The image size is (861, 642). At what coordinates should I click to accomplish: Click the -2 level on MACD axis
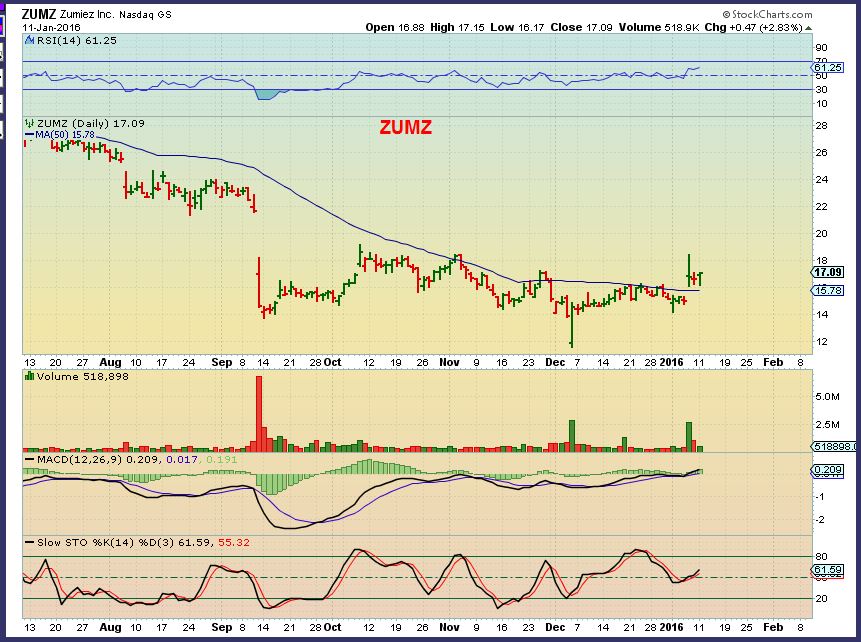[820, 520]
